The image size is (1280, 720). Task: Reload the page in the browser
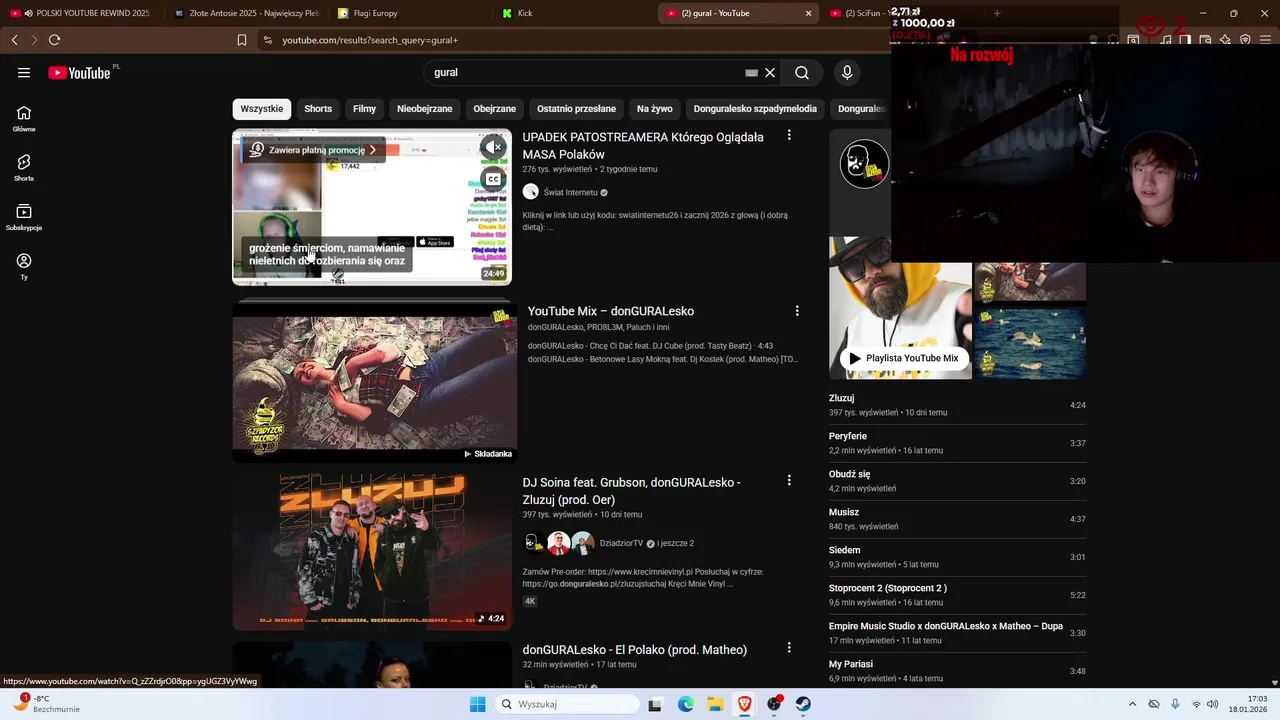point(54,40)
